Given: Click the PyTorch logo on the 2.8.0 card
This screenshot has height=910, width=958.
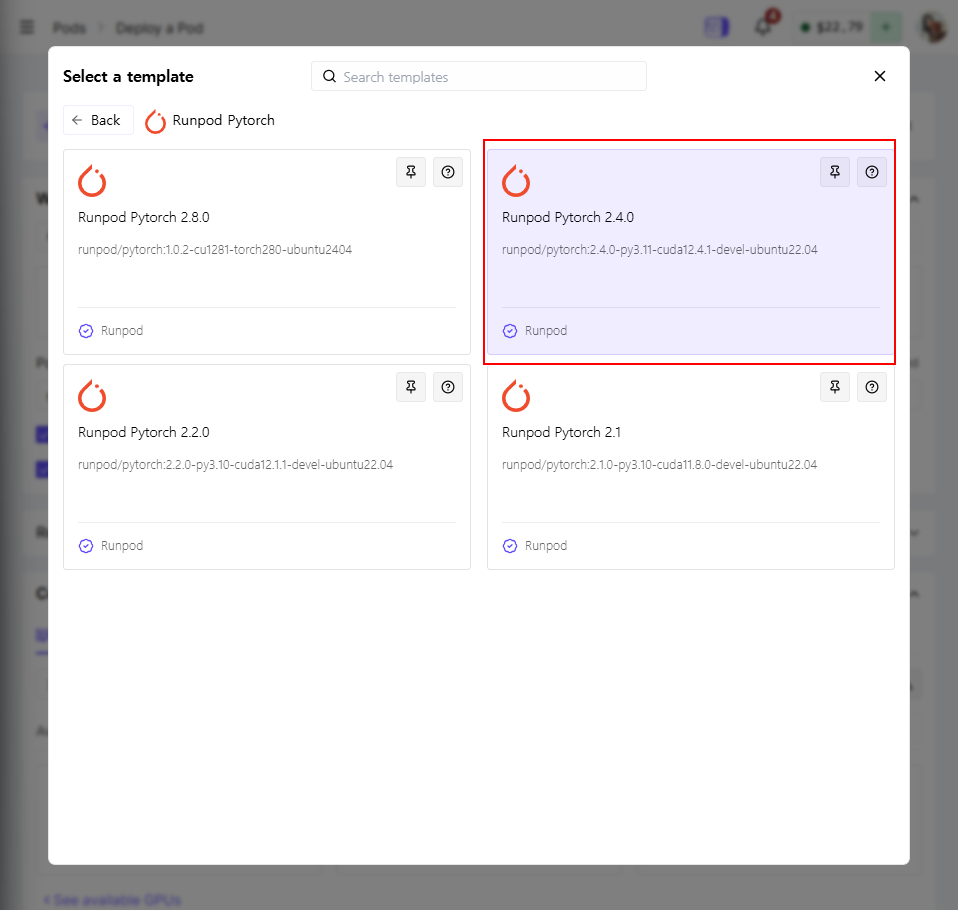Looking at the screenshot, I should coord(92,181).
